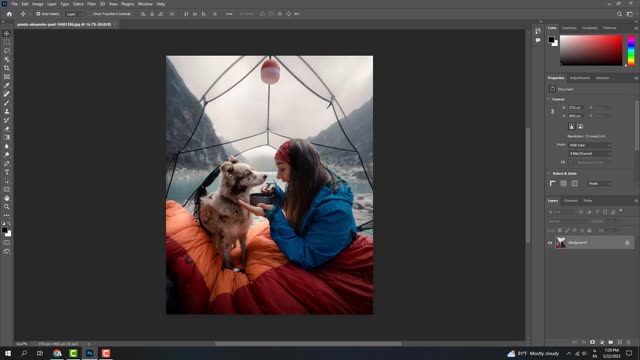Select the Eyedropper tool
This screenshot has width=640, height=360.
pos(7,85)
